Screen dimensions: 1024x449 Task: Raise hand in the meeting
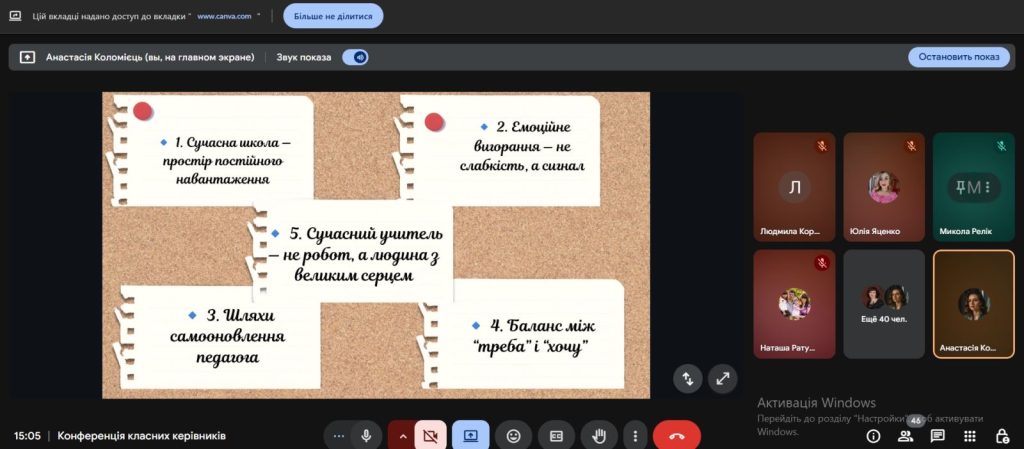click(x=599, y=436)
